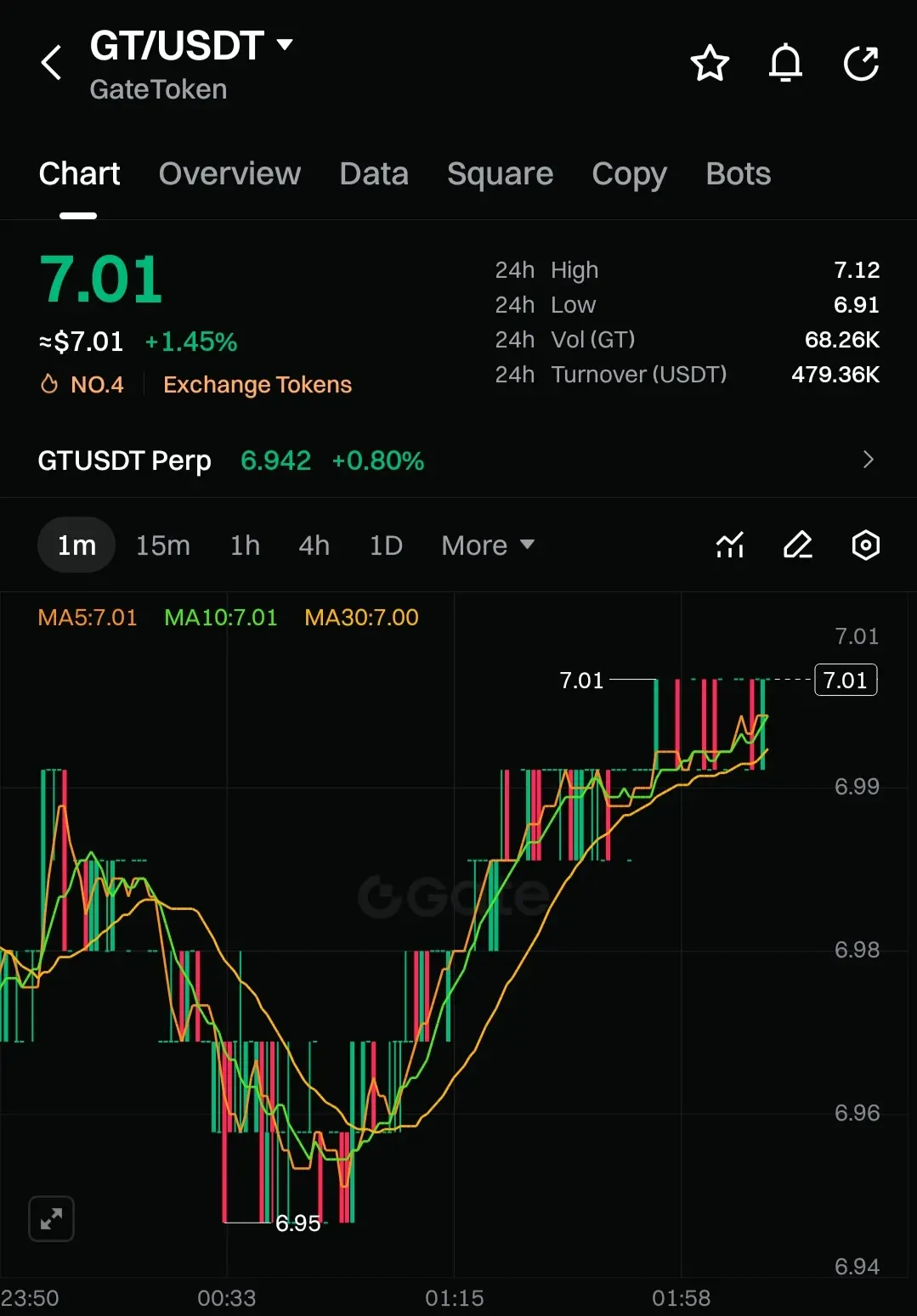Open the Square tab

500,174
